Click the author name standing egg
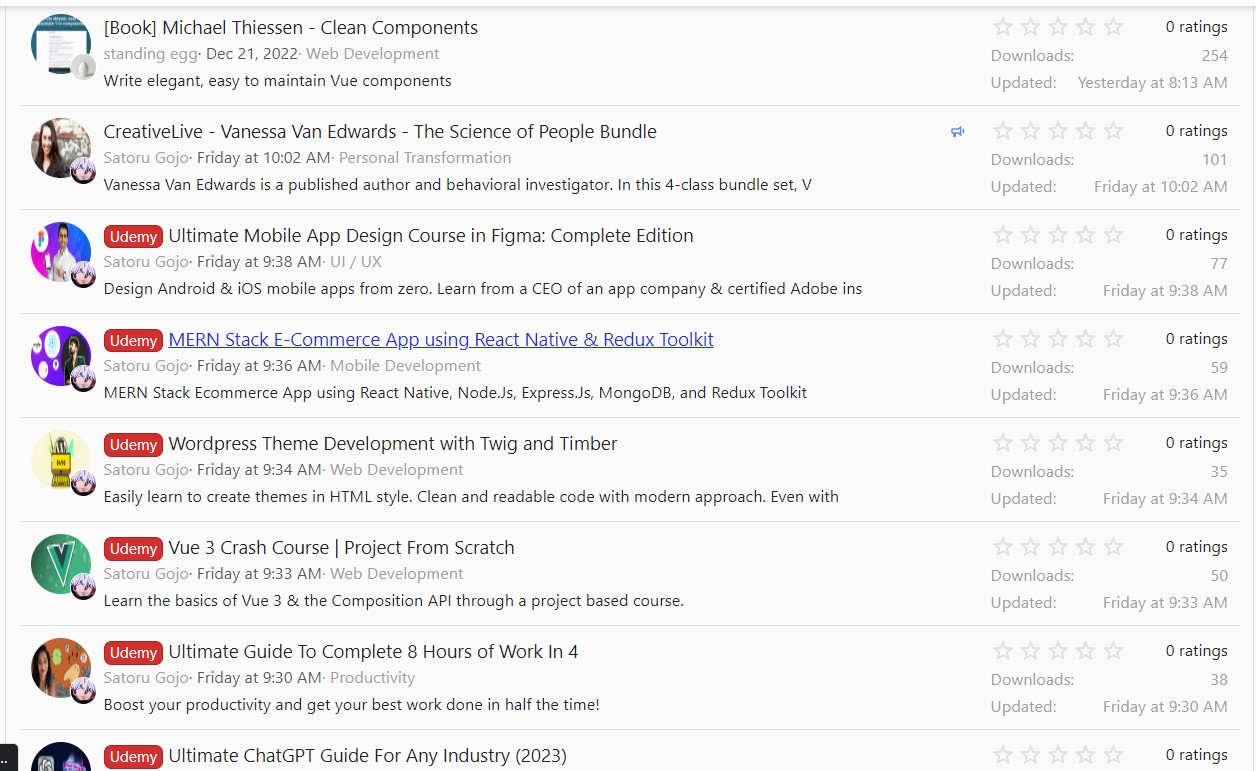This screenshot has height=771, width=1256. [151, 54]
